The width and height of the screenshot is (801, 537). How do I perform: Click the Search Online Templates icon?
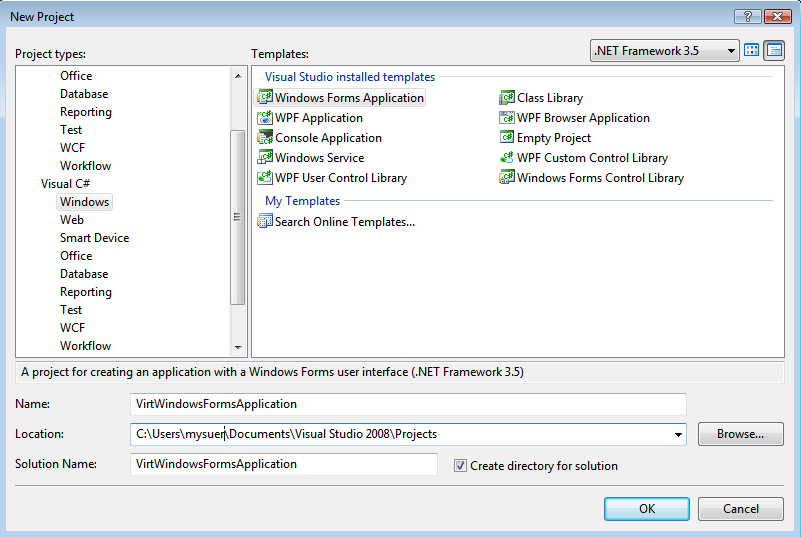point(265,222)
